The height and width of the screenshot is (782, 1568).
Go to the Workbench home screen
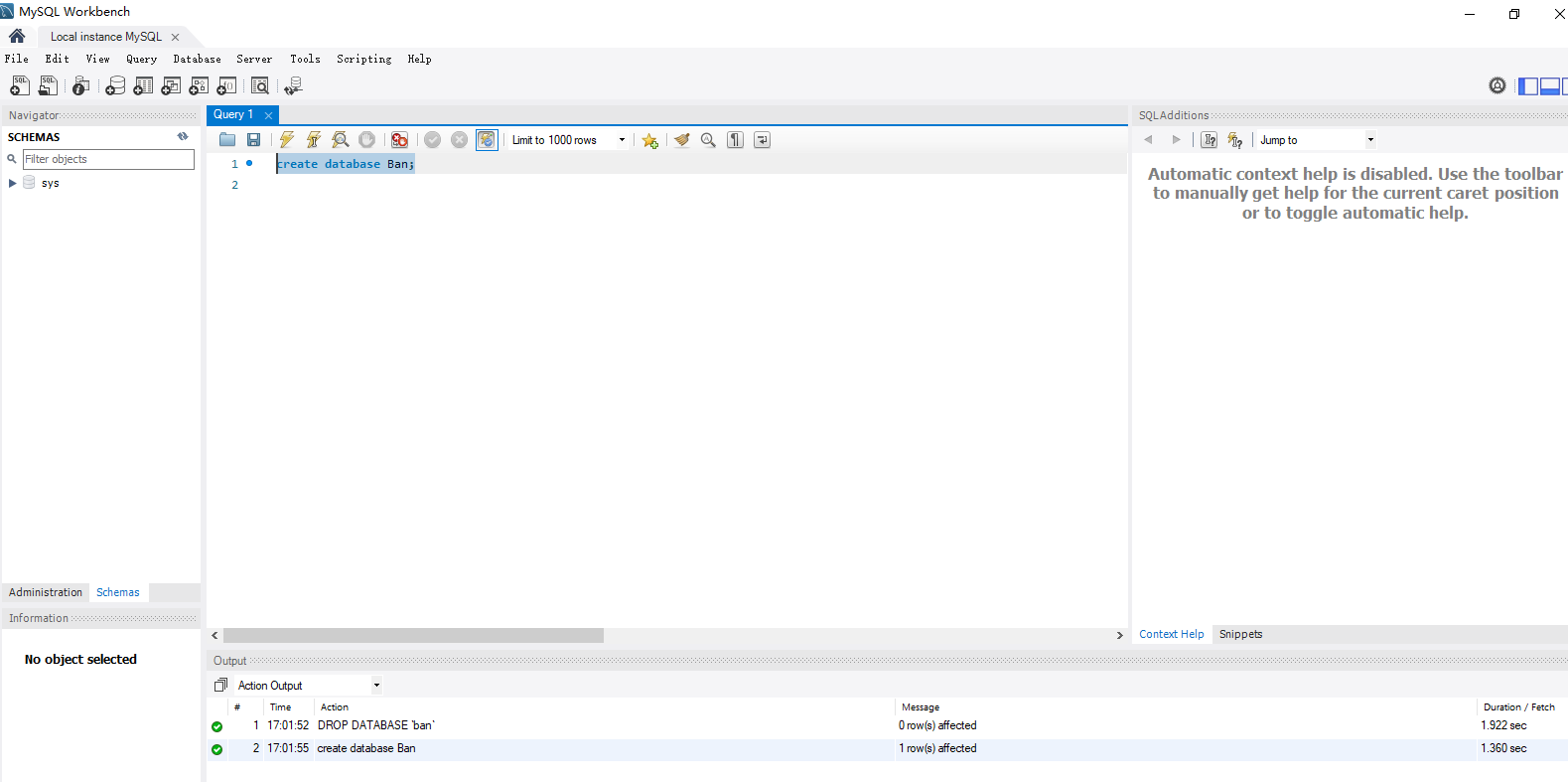17,36
